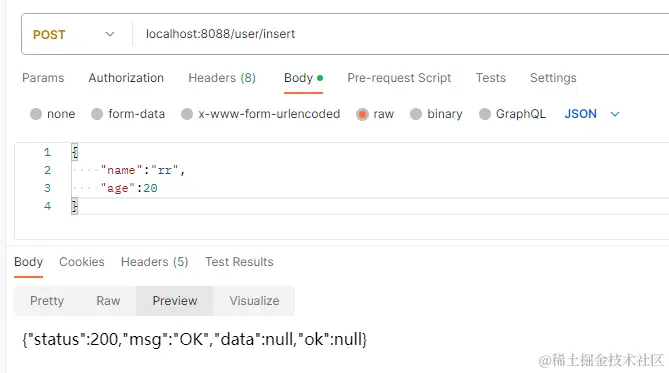Select the Pre-request Script tab
Image resolution: width=669 pixels, height=373 pixels.
(399, 78)
